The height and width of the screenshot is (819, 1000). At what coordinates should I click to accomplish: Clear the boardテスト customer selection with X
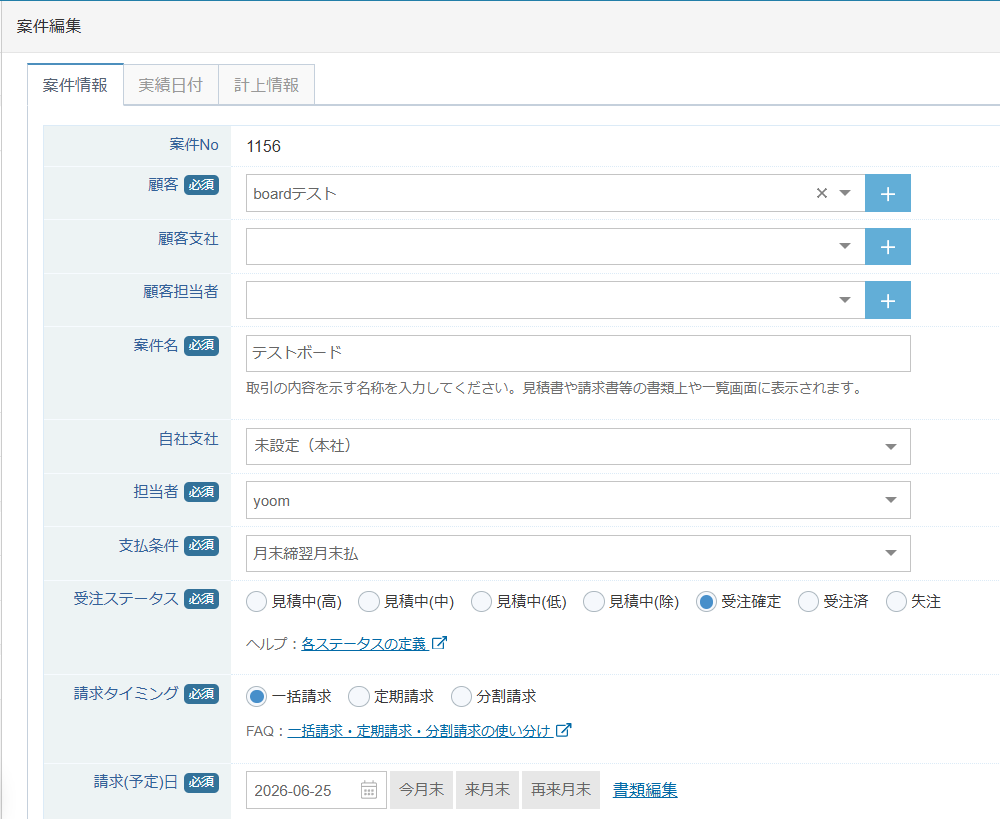point(821,193)
